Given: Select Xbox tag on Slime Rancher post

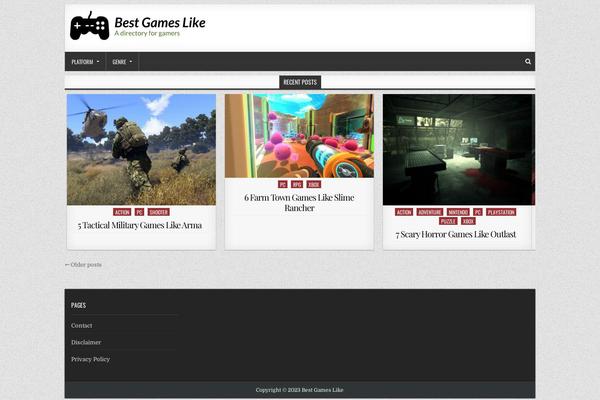Looking at the screenshot, I should point(314,184).
